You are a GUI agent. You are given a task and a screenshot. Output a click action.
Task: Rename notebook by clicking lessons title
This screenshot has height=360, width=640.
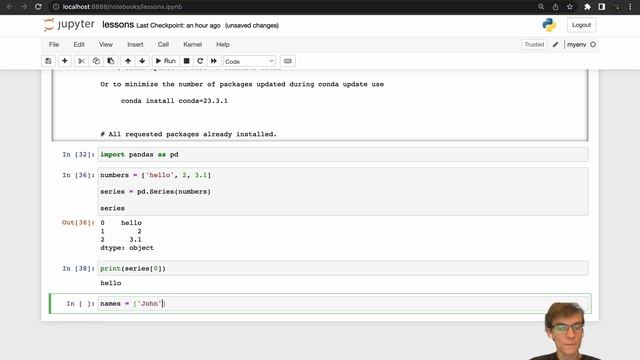pos(118,25)
